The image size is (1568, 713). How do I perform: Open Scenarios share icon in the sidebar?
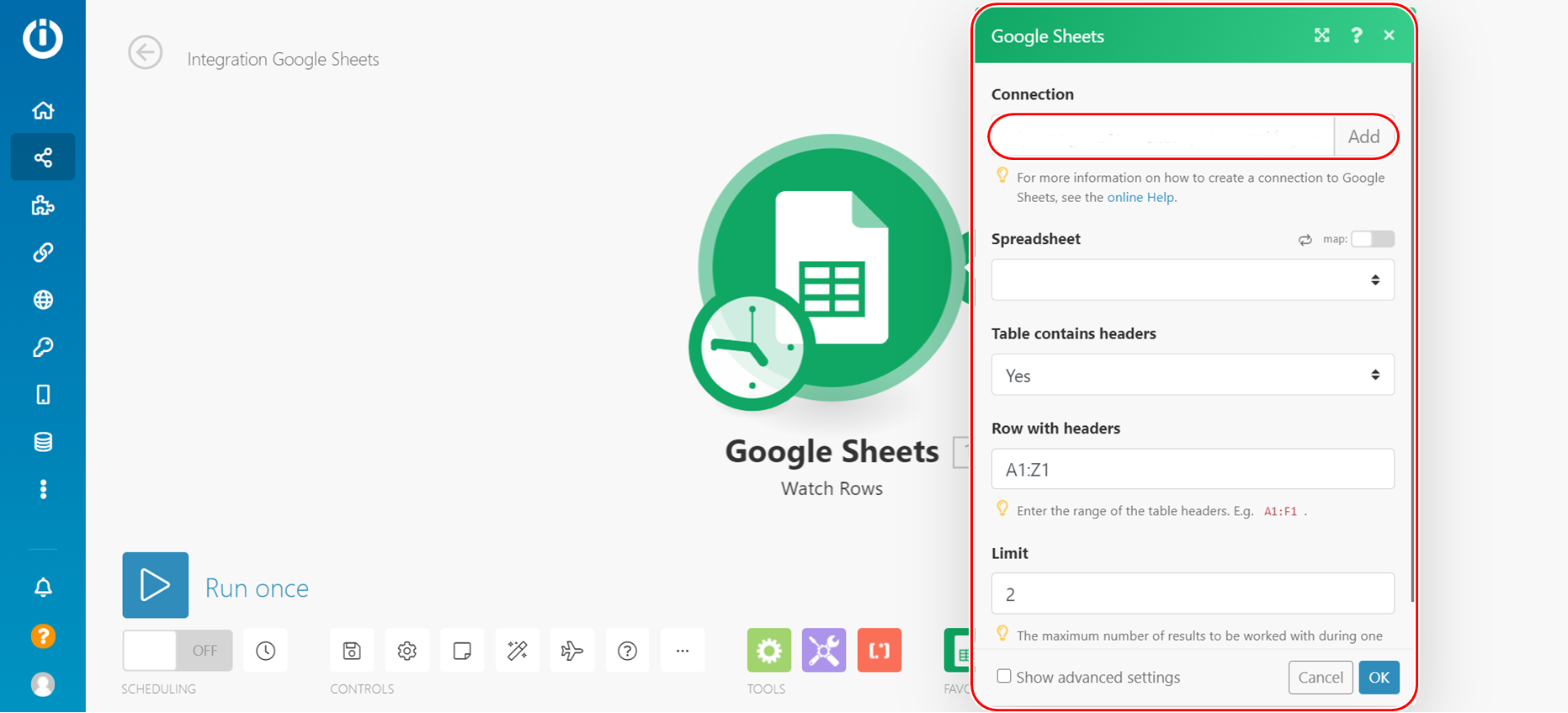[43, 157]
